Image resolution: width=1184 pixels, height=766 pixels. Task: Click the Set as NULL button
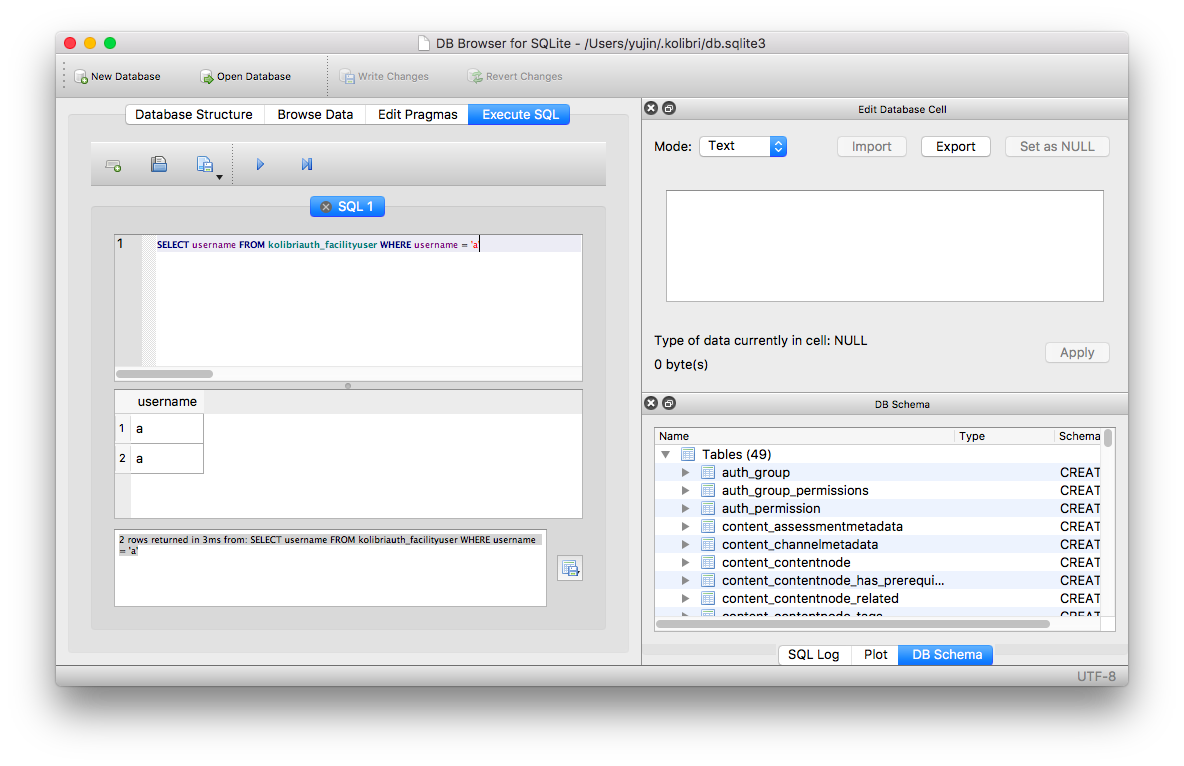[x=1056, y=147]
